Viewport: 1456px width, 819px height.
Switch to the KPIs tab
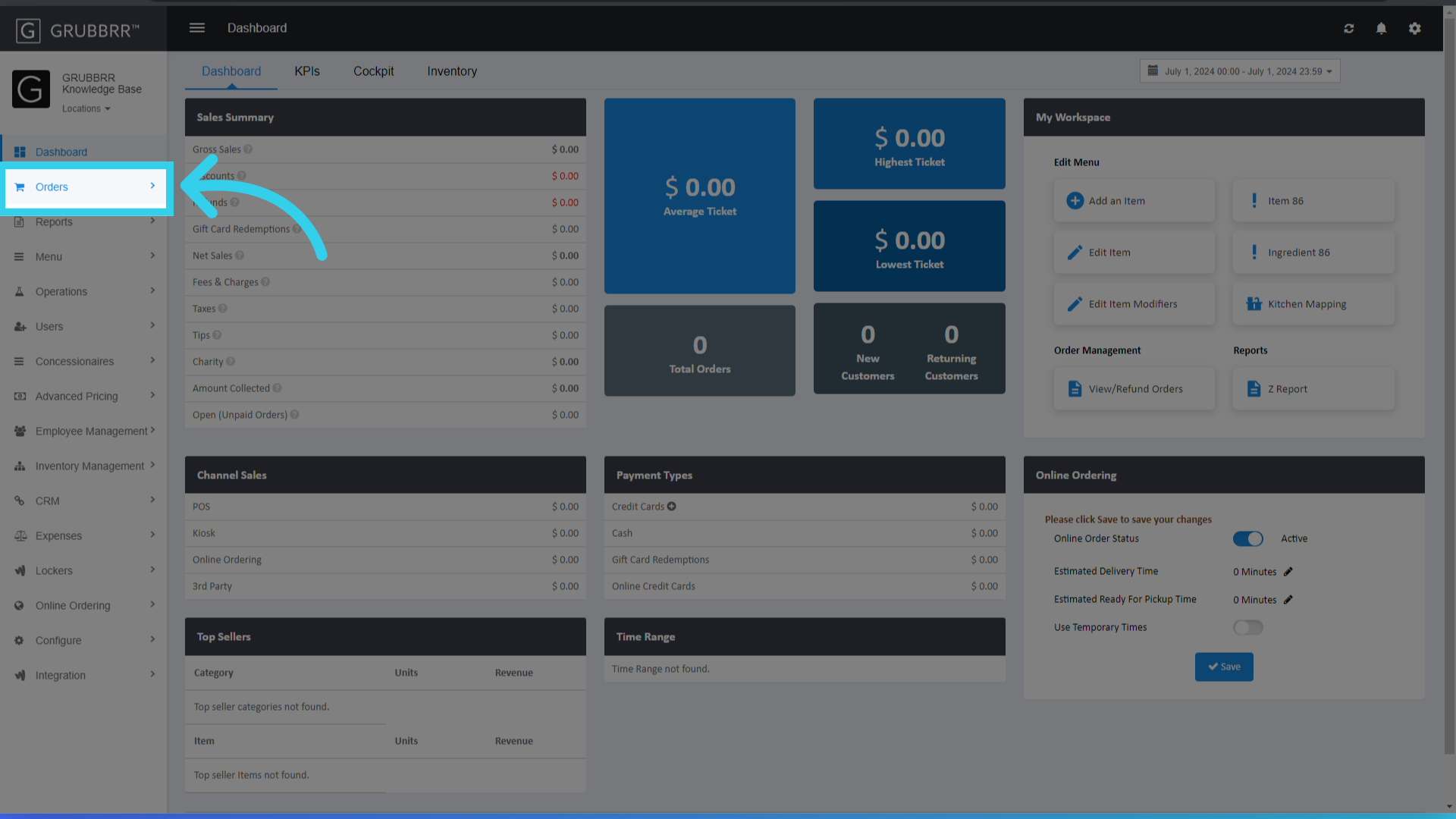[x=307, y=71]
